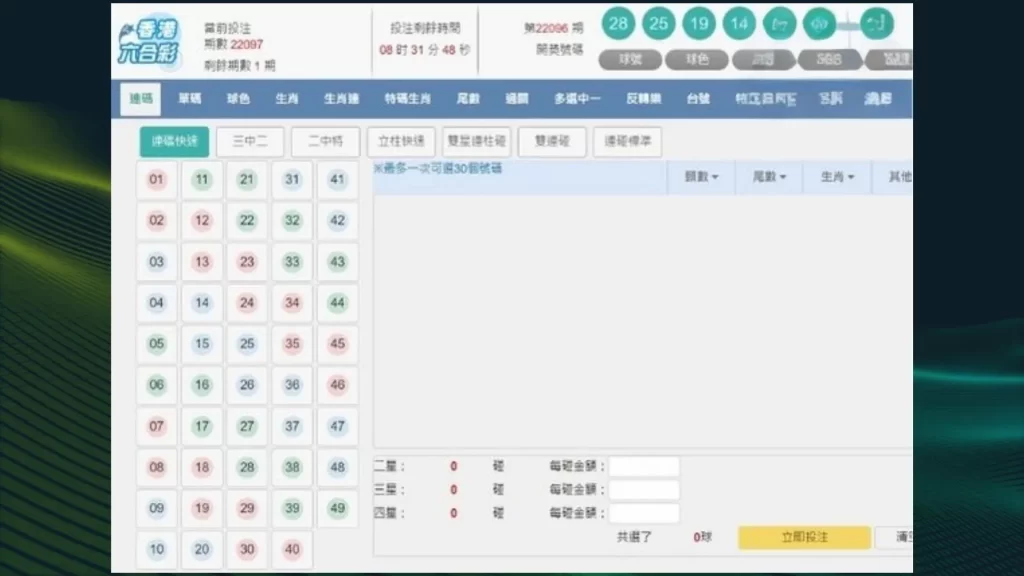
Task: Select lottery number 01
Action: [x=156, y=180]
